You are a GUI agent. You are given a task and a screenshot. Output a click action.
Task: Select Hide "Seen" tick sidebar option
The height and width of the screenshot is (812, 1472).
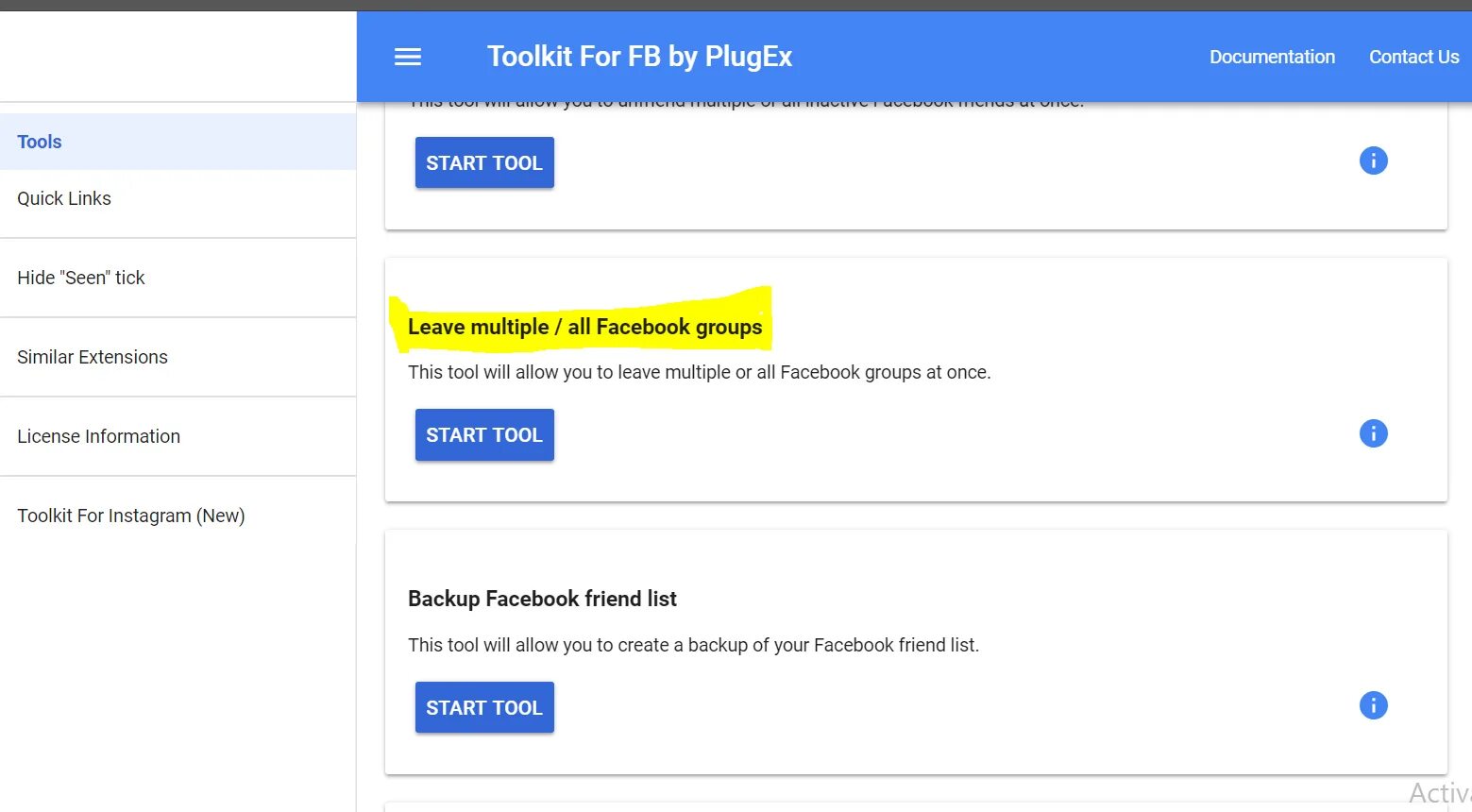tap(81, 278)
